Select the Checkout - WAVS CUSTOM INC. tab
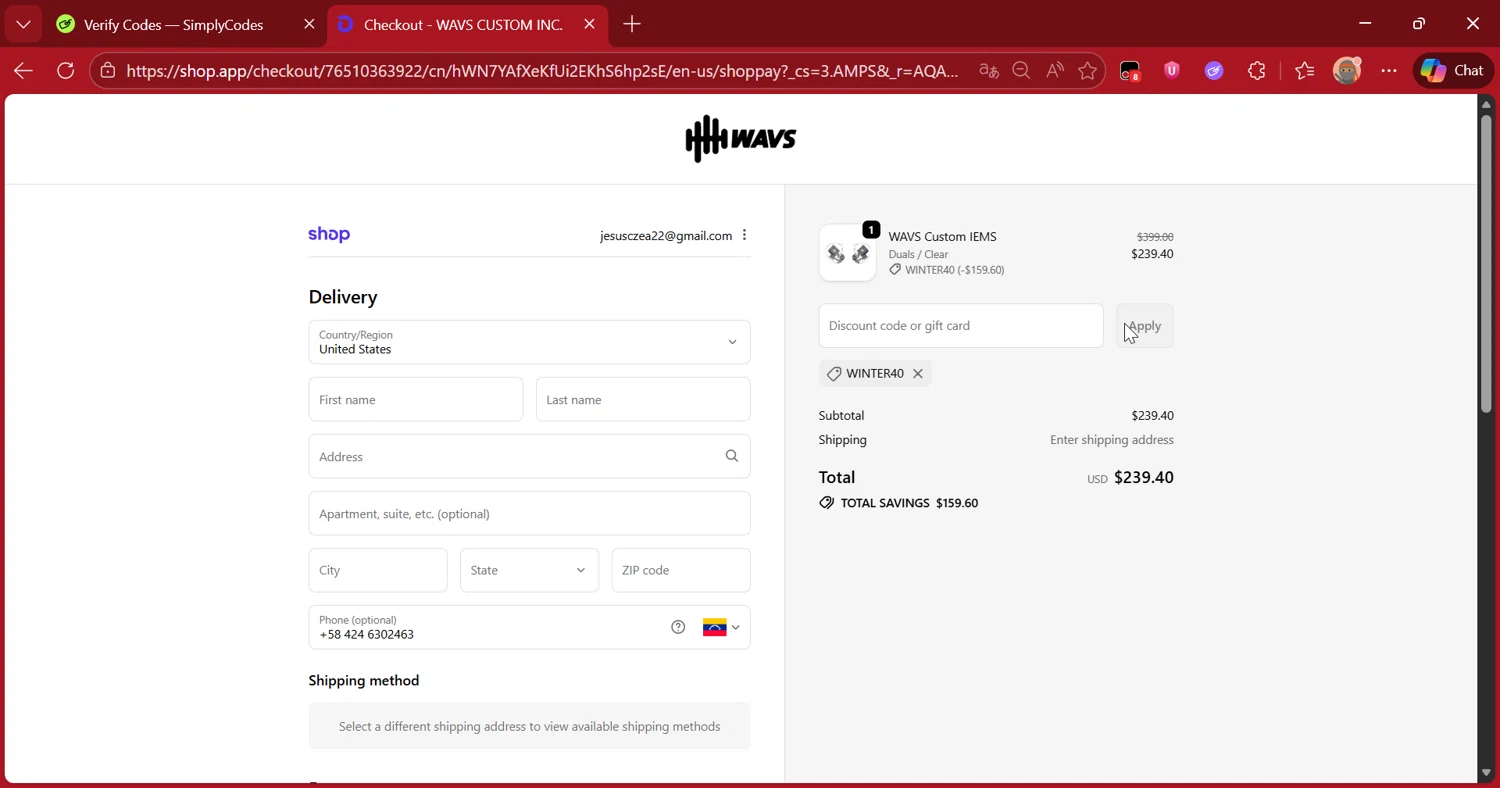Image resolution: width=1500 pixels, height=788 pixels. [x=463, y=25]
